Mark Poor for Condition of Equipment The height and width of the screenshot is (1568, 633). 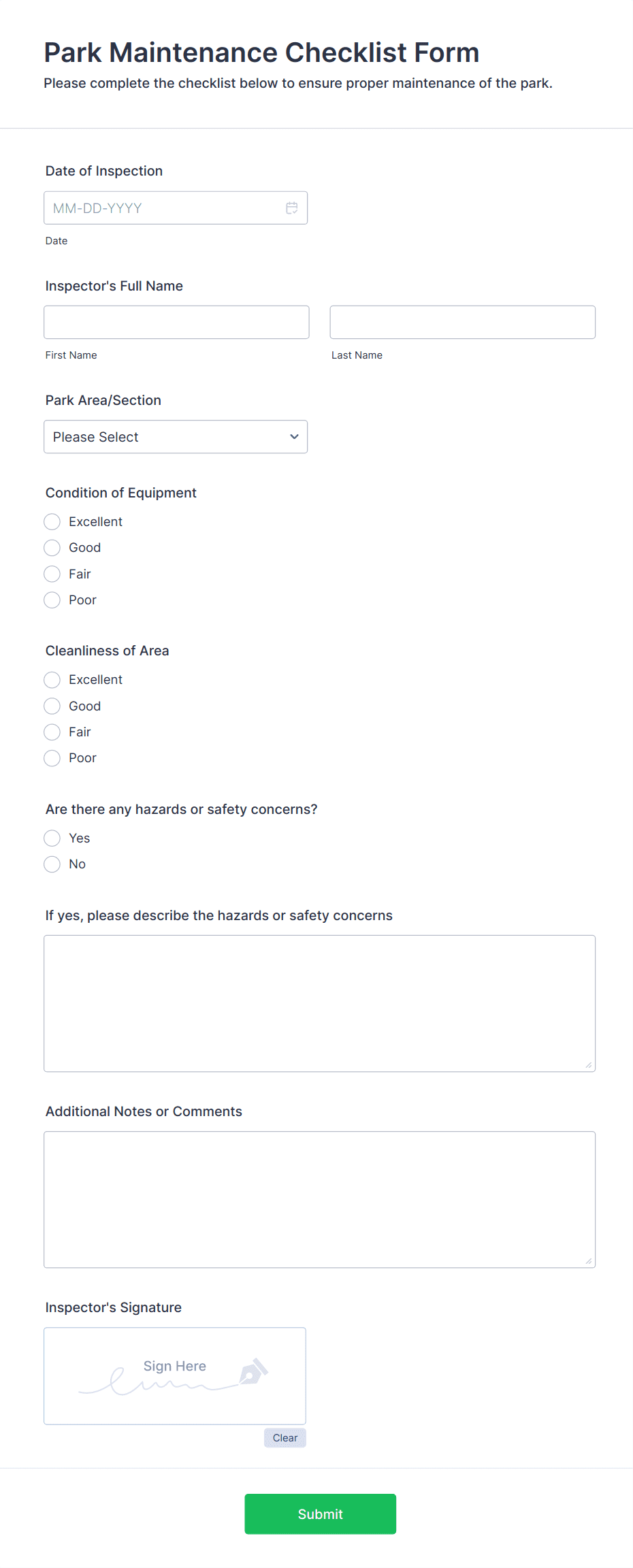(52, 600)
